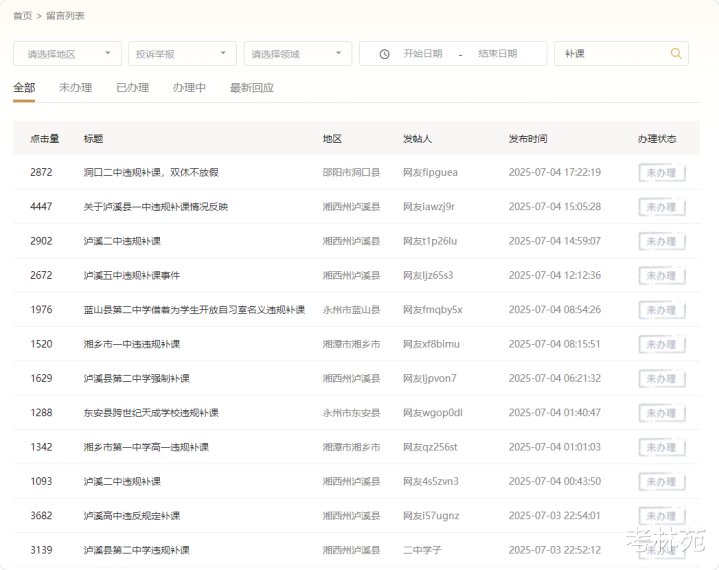Click the 标题 column header
Viewport: 719px width, 570px height.
point(93,139)
